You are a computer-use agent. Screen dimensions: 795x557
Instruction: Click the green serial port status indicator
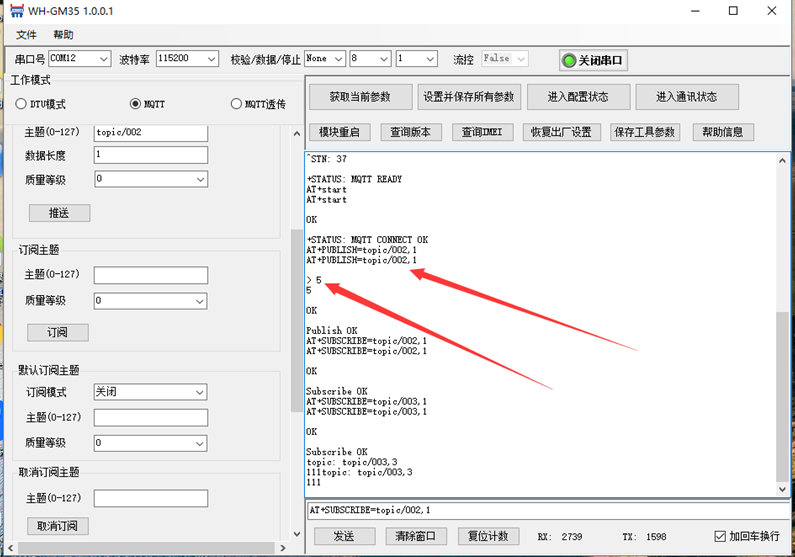tap(569, 60)
